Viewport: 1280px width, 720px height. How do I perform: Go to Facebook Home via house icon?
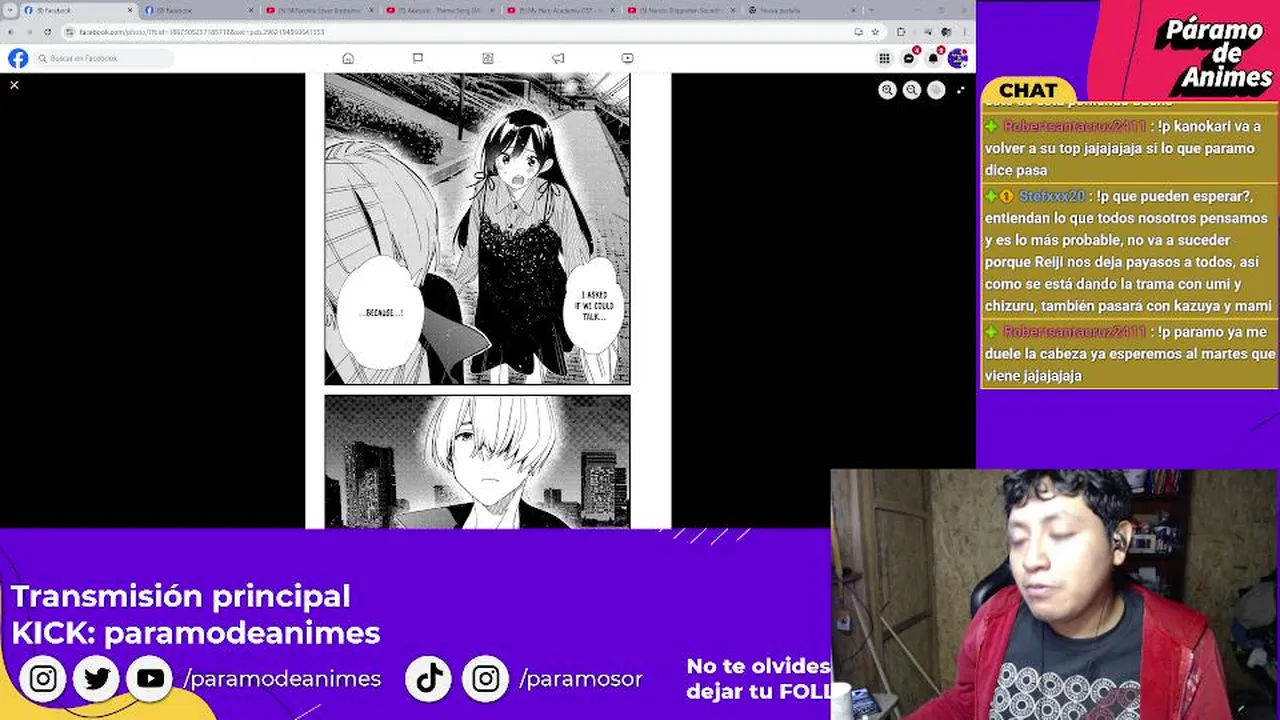coord(348,58)
